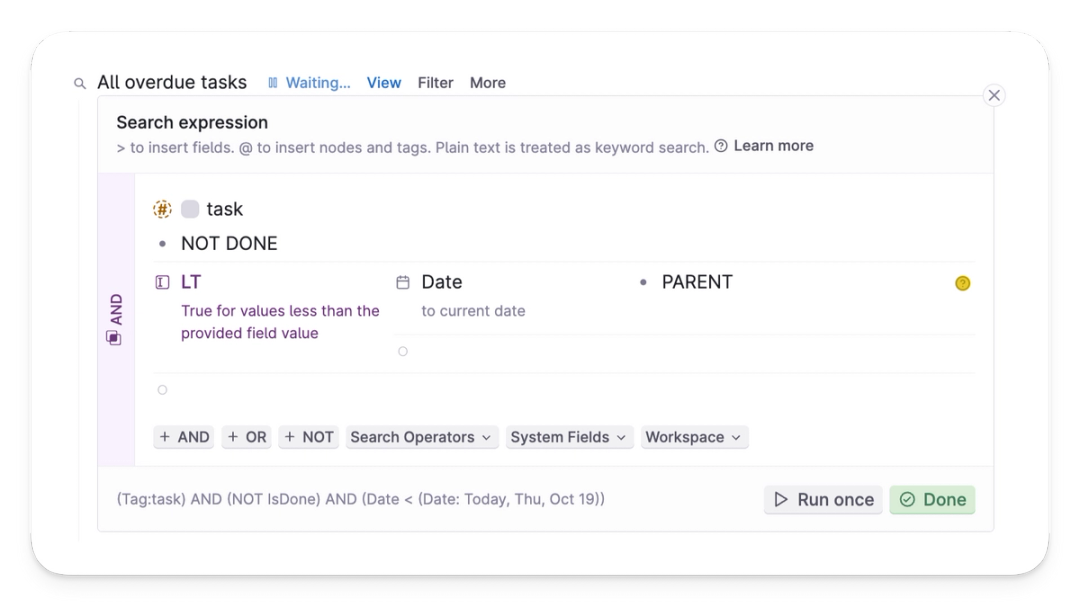The width and height of the screenshot is (1080, 607).
Task: Select the bullet beside NOT DONE
Action: [162, 243]
